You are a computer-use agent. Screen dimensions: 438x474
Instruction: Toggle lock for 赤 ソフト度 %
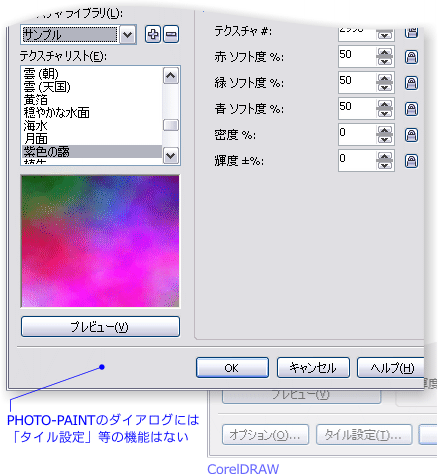point(411,57)
